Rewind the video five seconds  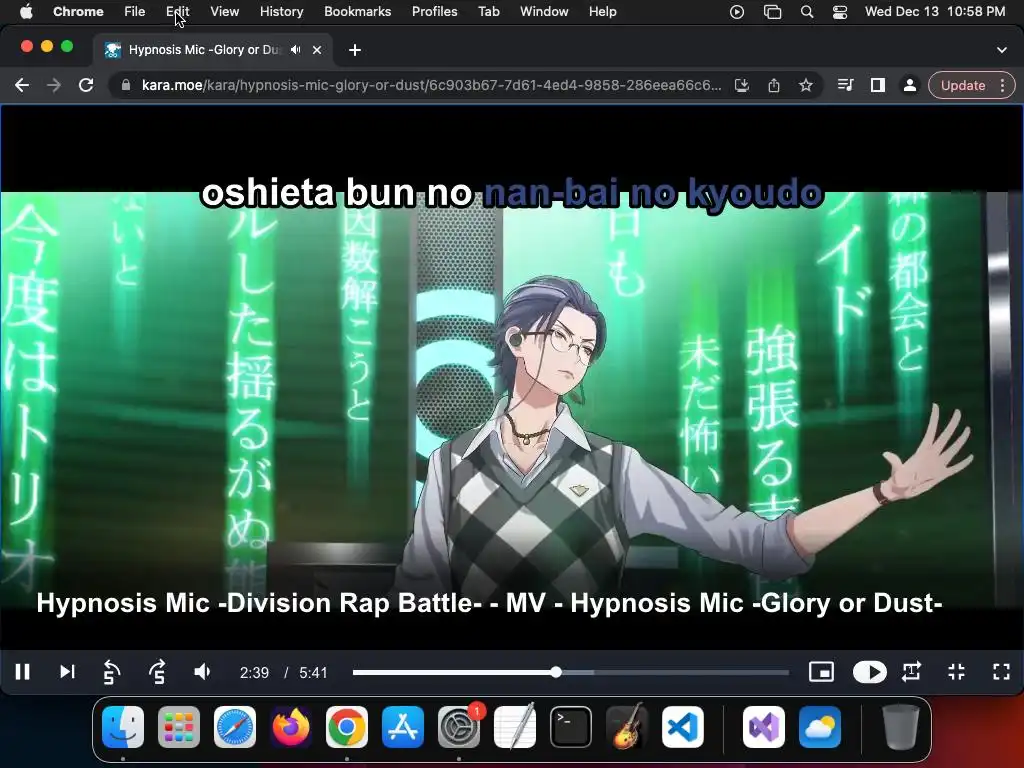112,672
